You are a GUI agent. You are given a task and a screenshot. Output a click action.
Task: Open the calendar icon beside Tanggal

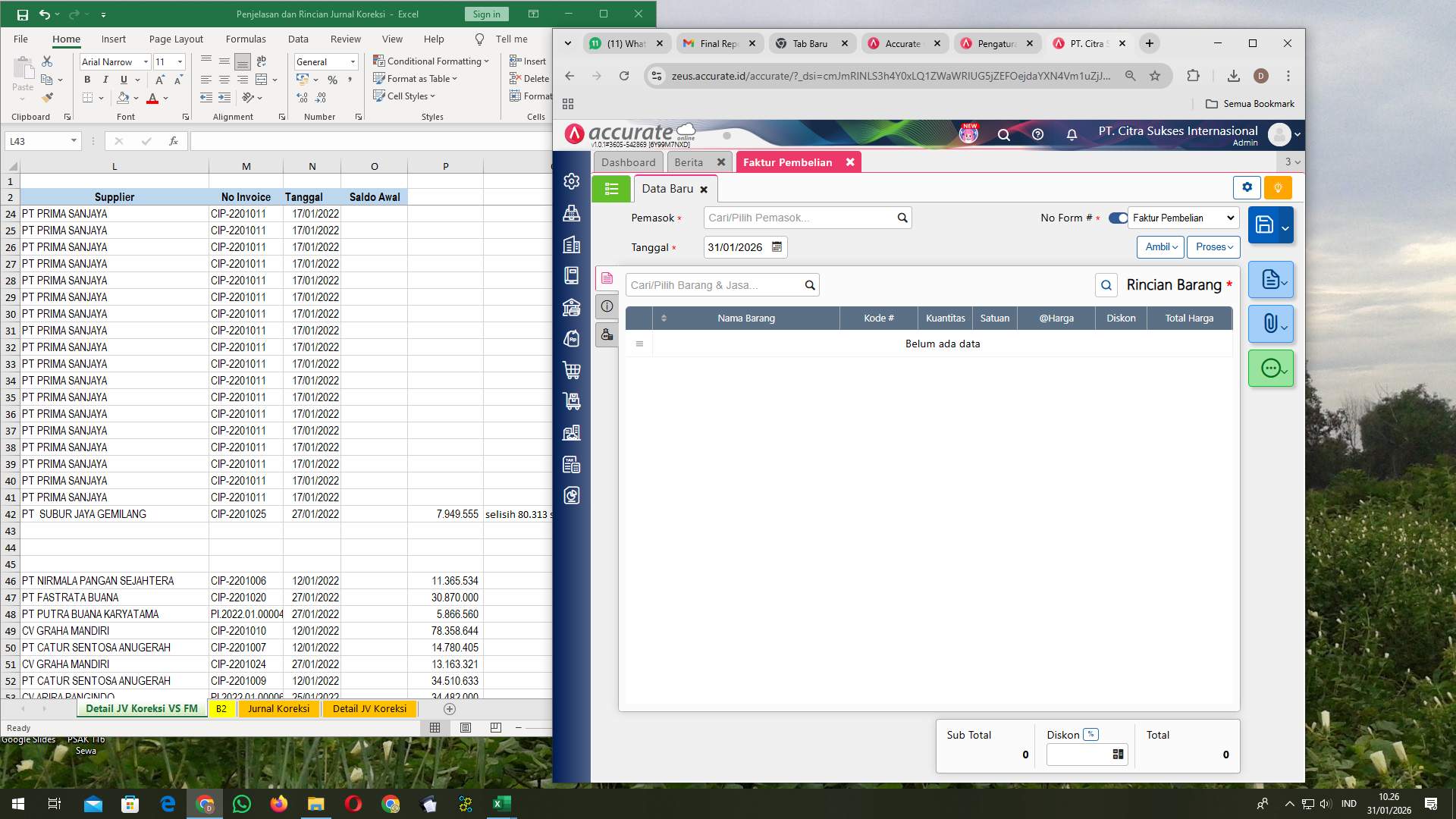point(776,247)
